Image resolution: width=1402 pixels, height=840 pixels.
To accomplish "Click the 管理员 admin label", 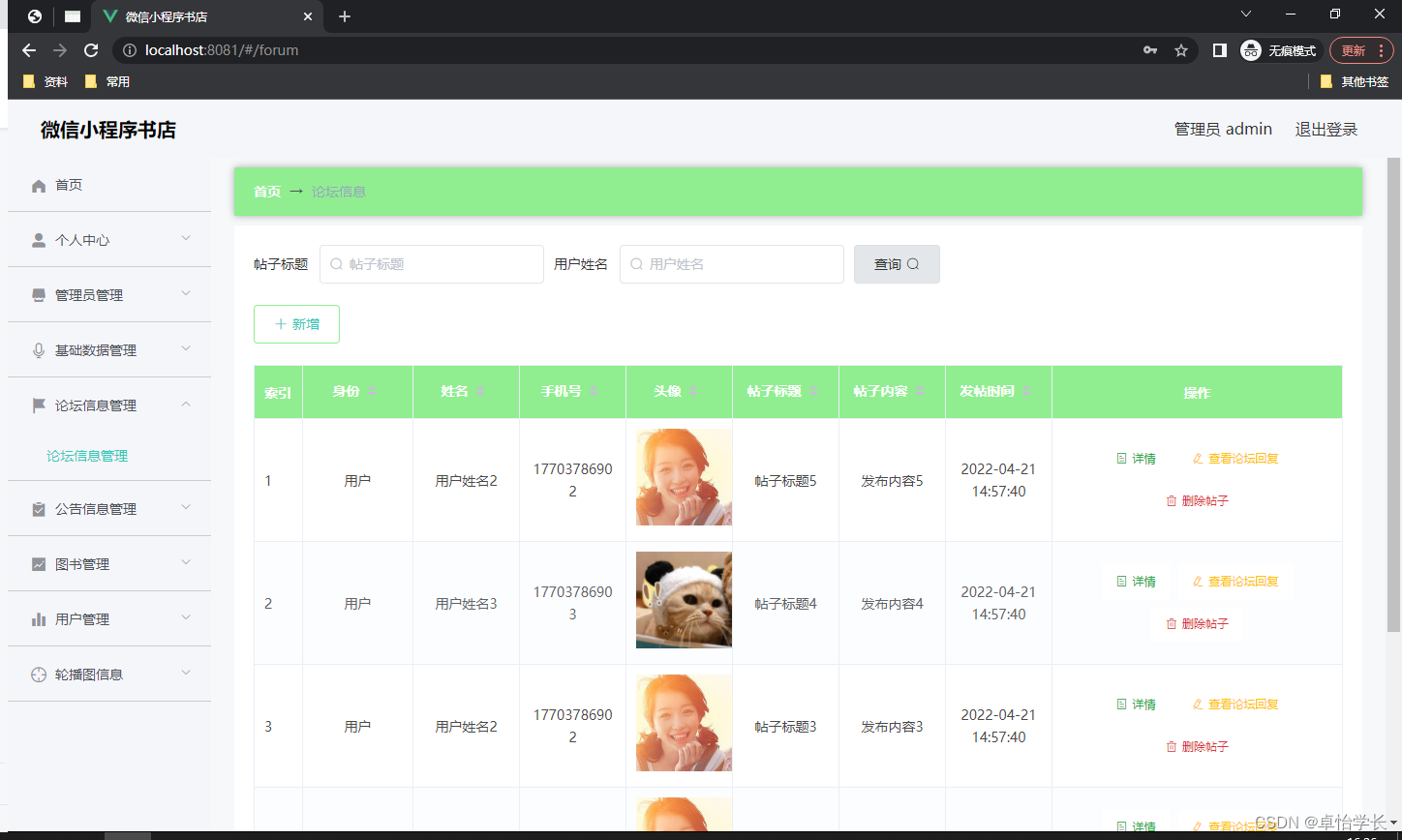I will click(x=1223, y=130).
